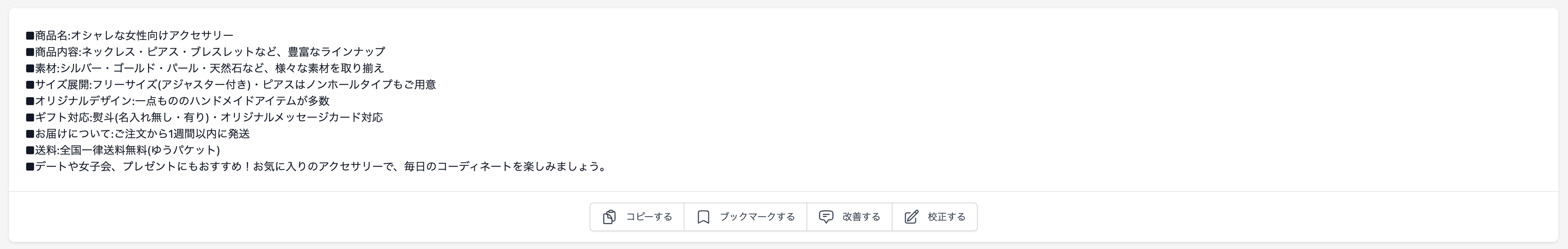
Task: Click the square bullet before 送料
Action: tap(30, 150)
